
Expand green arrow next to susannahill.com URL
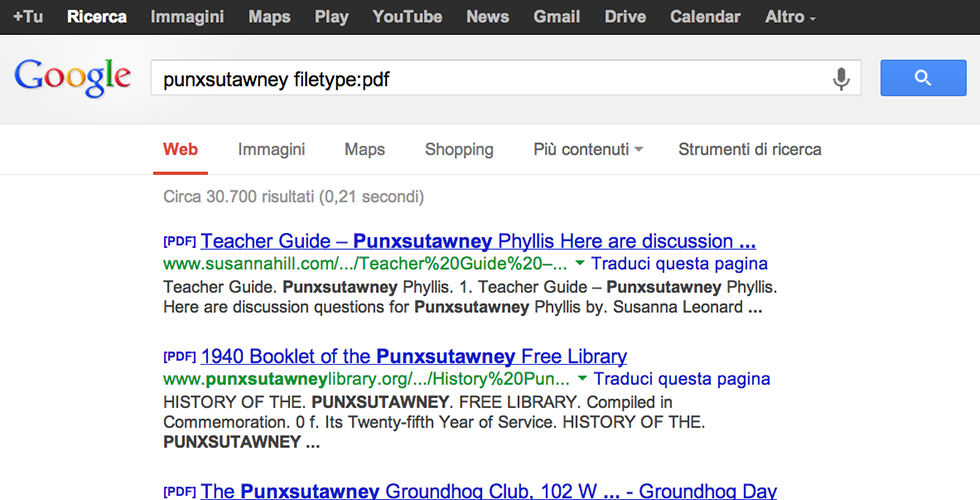click(579, 265)
